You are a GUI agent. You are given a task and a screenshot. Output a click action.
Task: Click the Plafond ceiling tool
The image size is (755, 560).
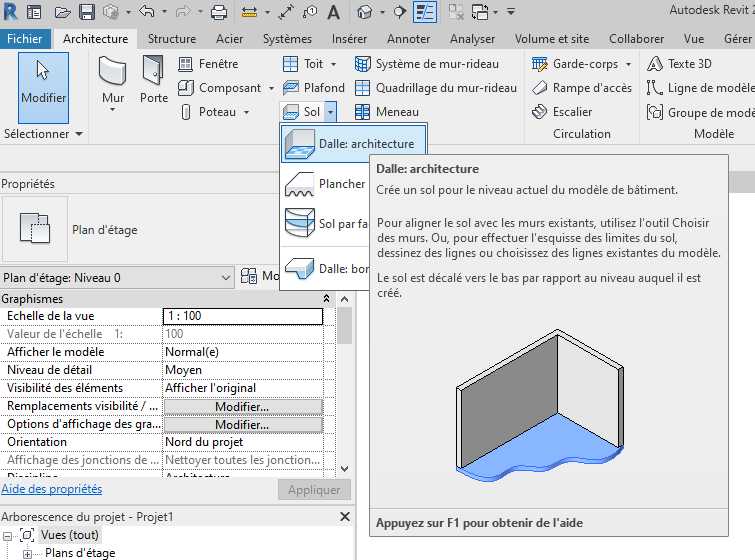click(313, 88)
